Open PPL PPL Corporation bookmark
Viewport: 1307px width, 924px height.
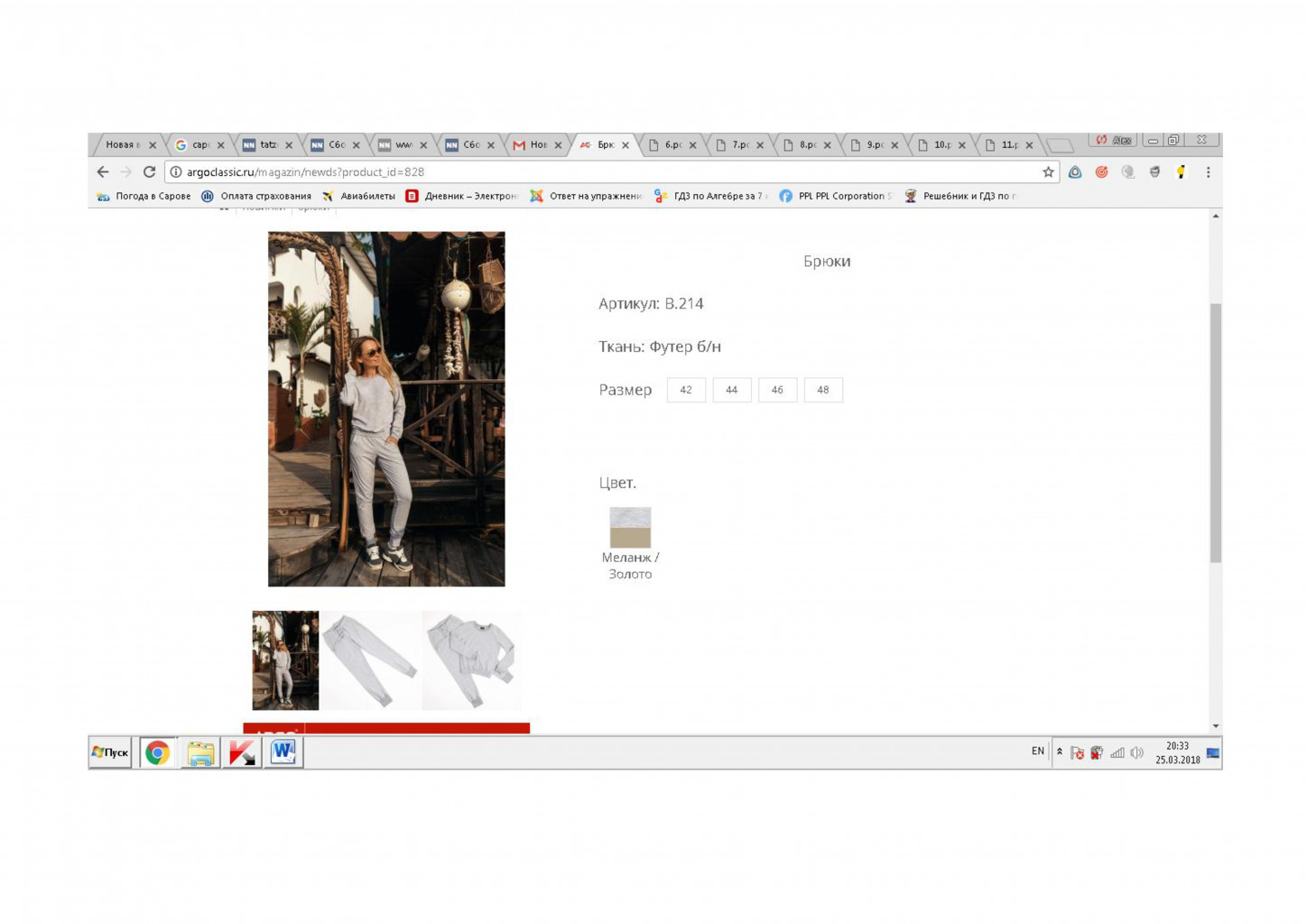pyautogui.click(x=835, y=196)
